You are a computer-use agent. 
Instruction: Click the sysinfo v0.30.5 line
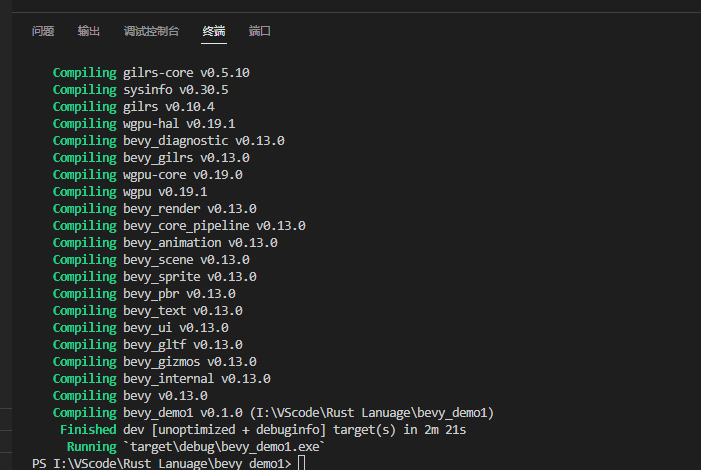175,90
